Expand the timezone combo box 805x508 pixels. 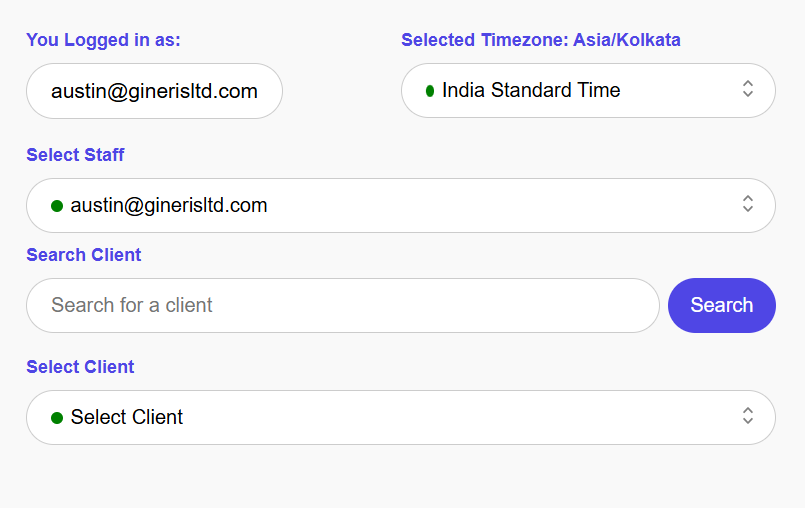pyautogui.click(x=588, y=91)
